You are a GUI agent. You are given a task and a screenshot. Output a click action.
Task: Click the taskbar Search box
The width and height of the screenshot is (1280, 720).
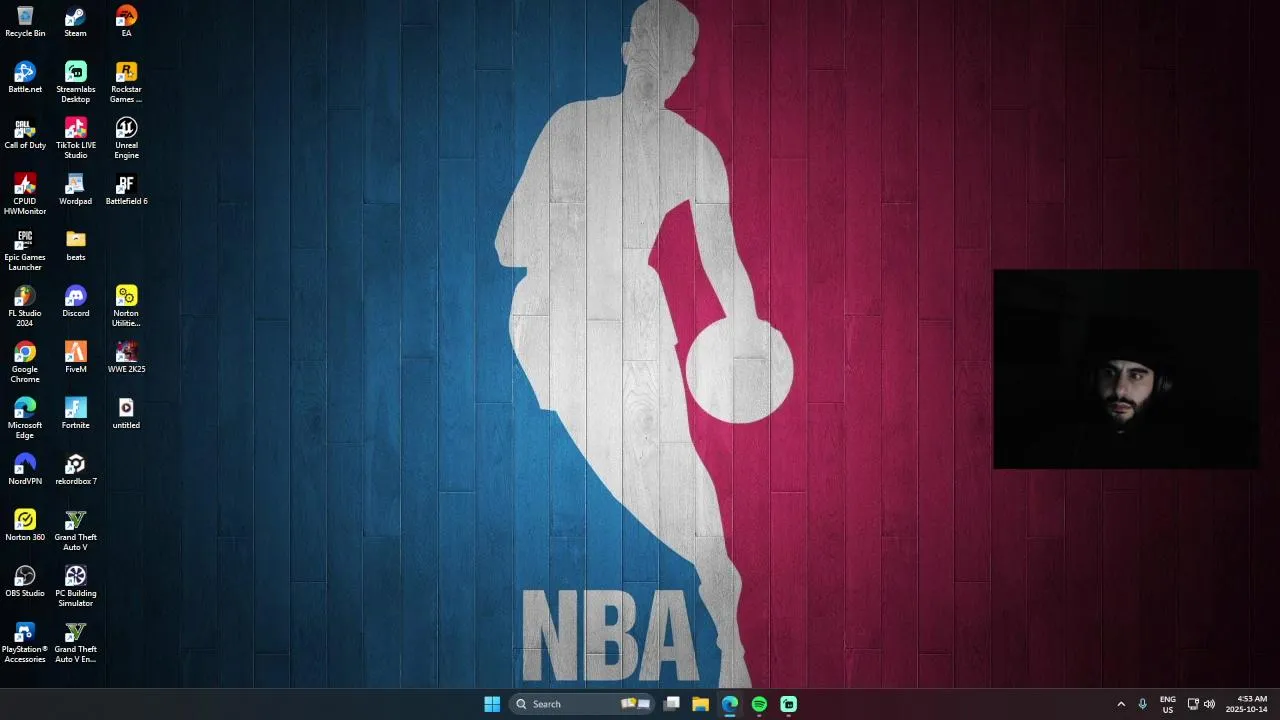coord(582,704)
